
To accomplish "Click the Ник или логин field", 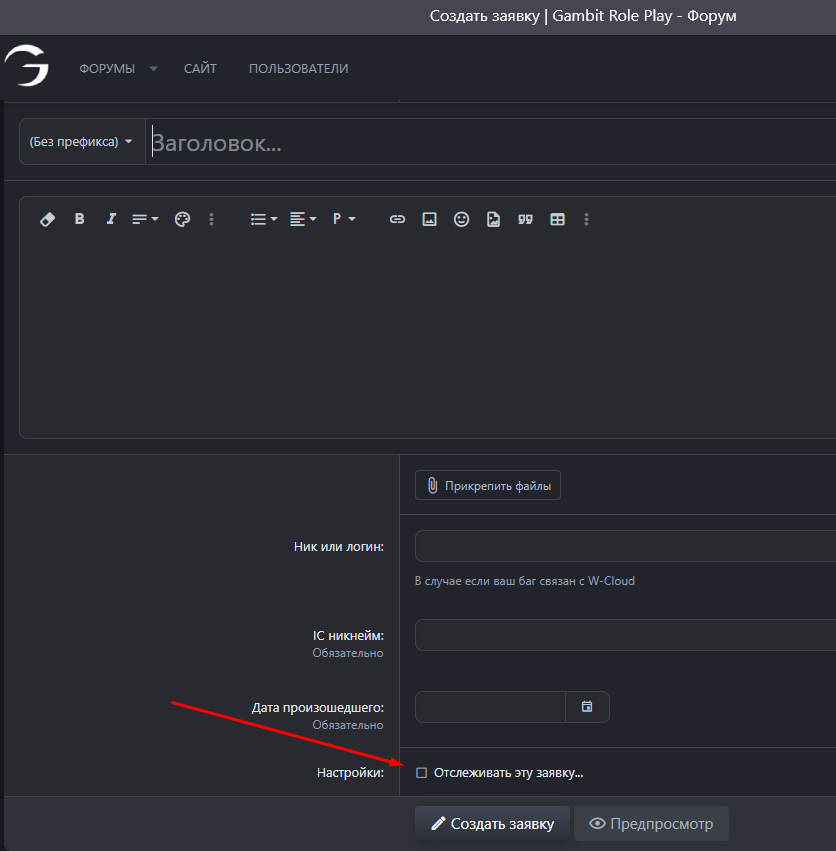I will 625,546.
